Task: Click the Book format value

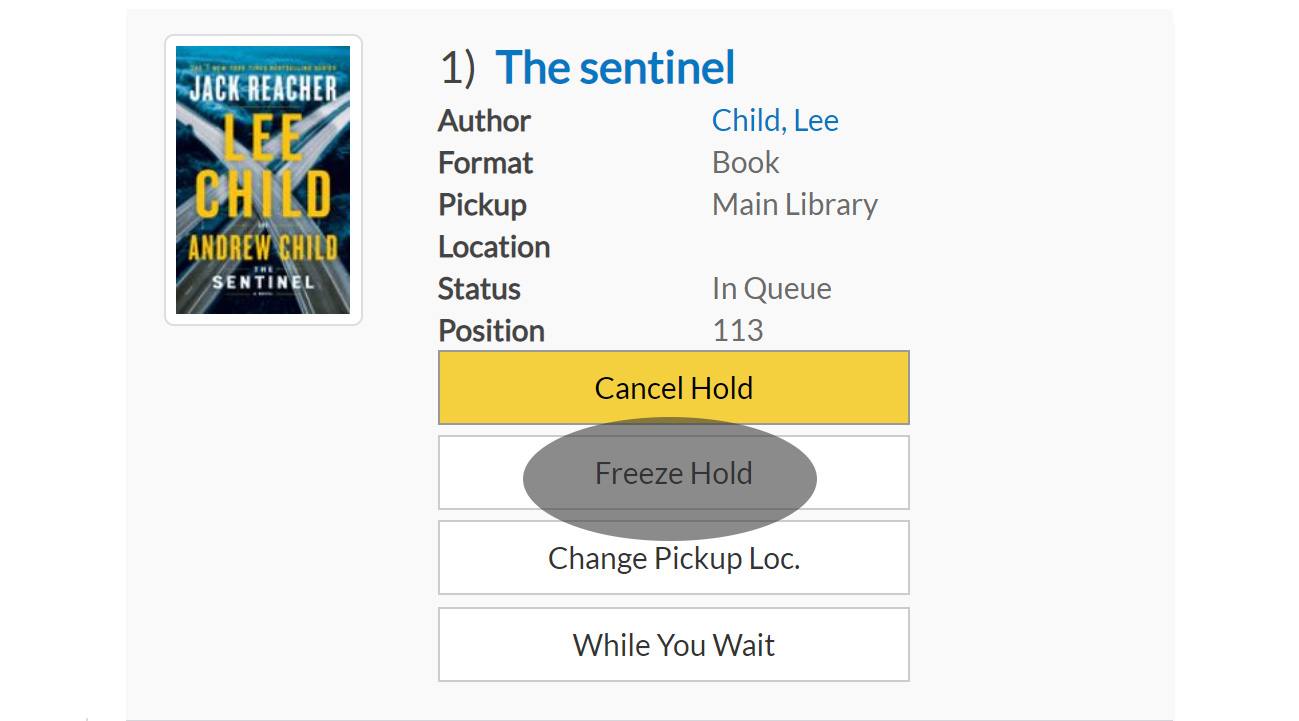Action: pyautogui.click(x=746, y=163)
